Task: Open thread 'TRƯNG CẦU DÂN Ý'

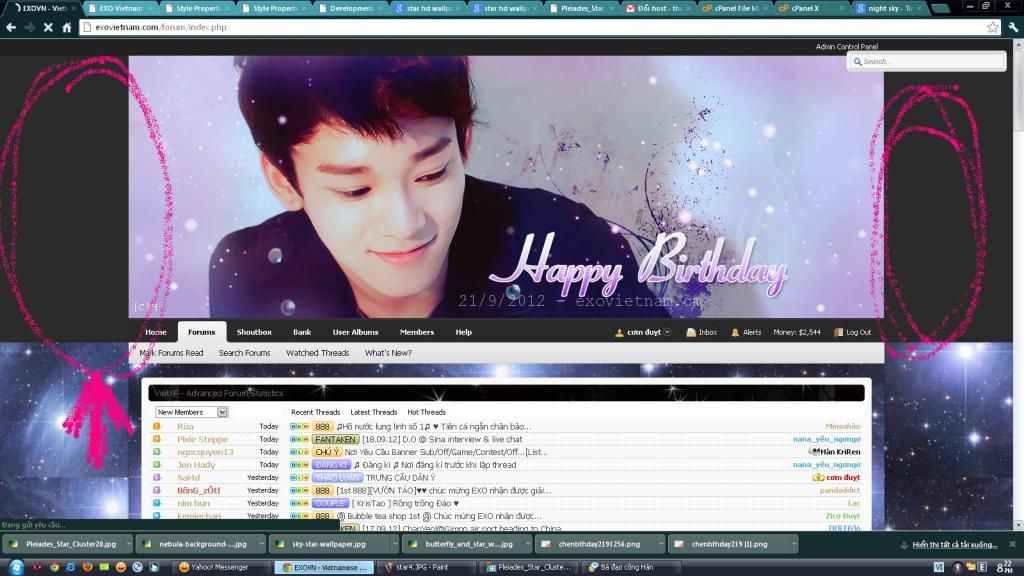Action: tap(400, 478)
